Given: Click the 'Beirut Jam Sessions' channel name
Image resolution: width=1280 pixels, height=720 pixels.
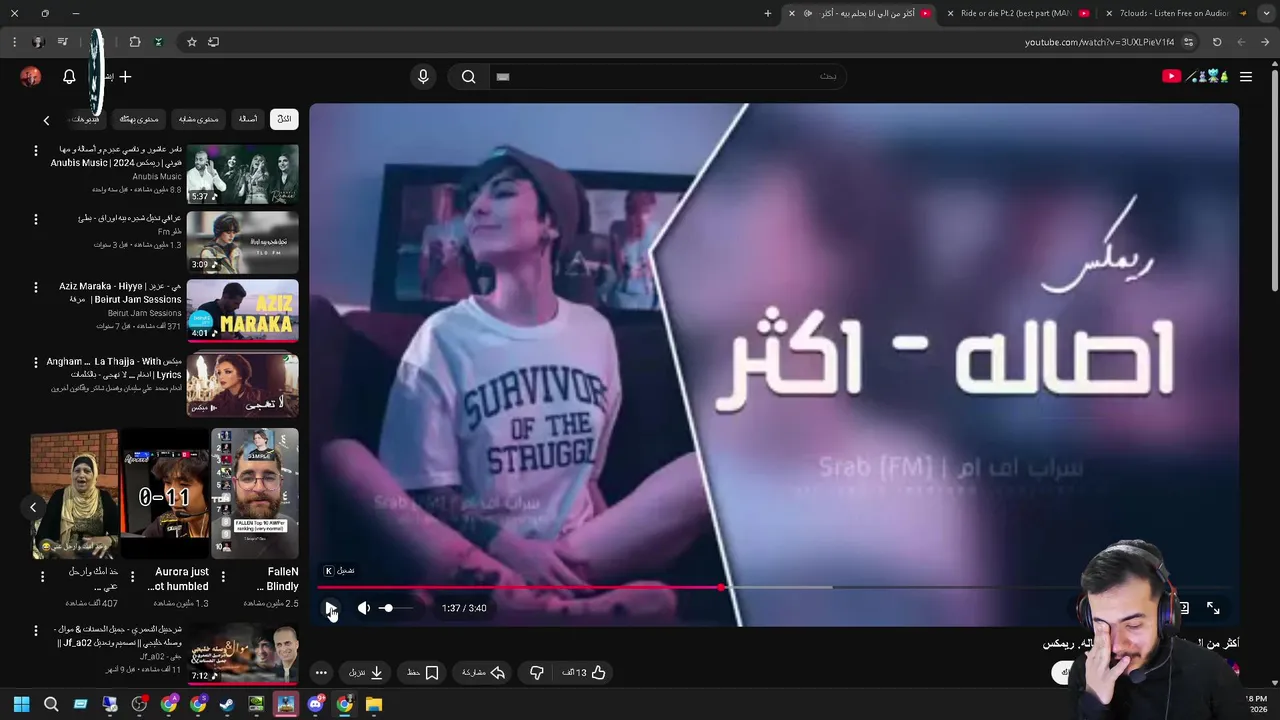Looking at the screenshot, I should 145,313.
